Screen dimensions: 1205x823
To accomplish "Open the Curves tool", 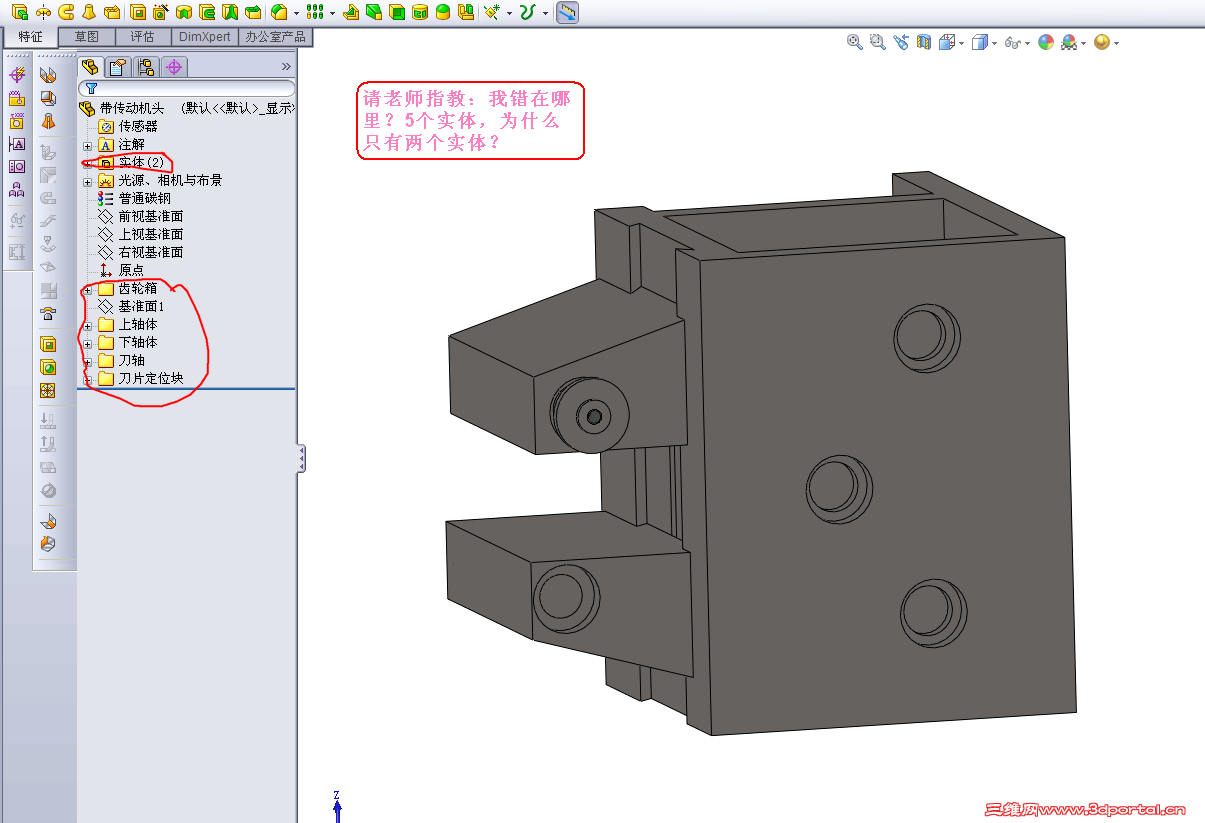I will (528, 12).
